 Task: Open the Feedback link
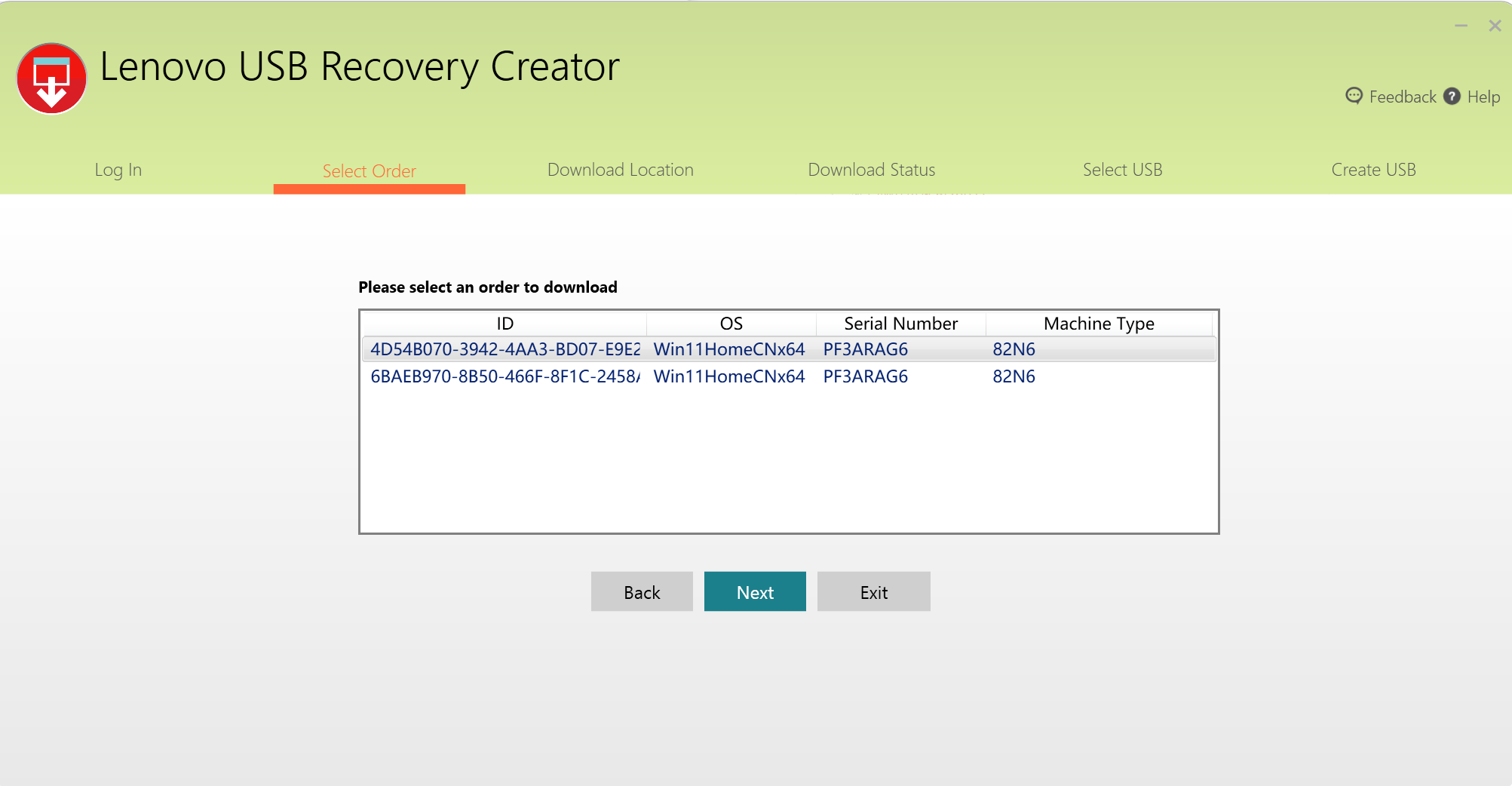(1402, 97)
